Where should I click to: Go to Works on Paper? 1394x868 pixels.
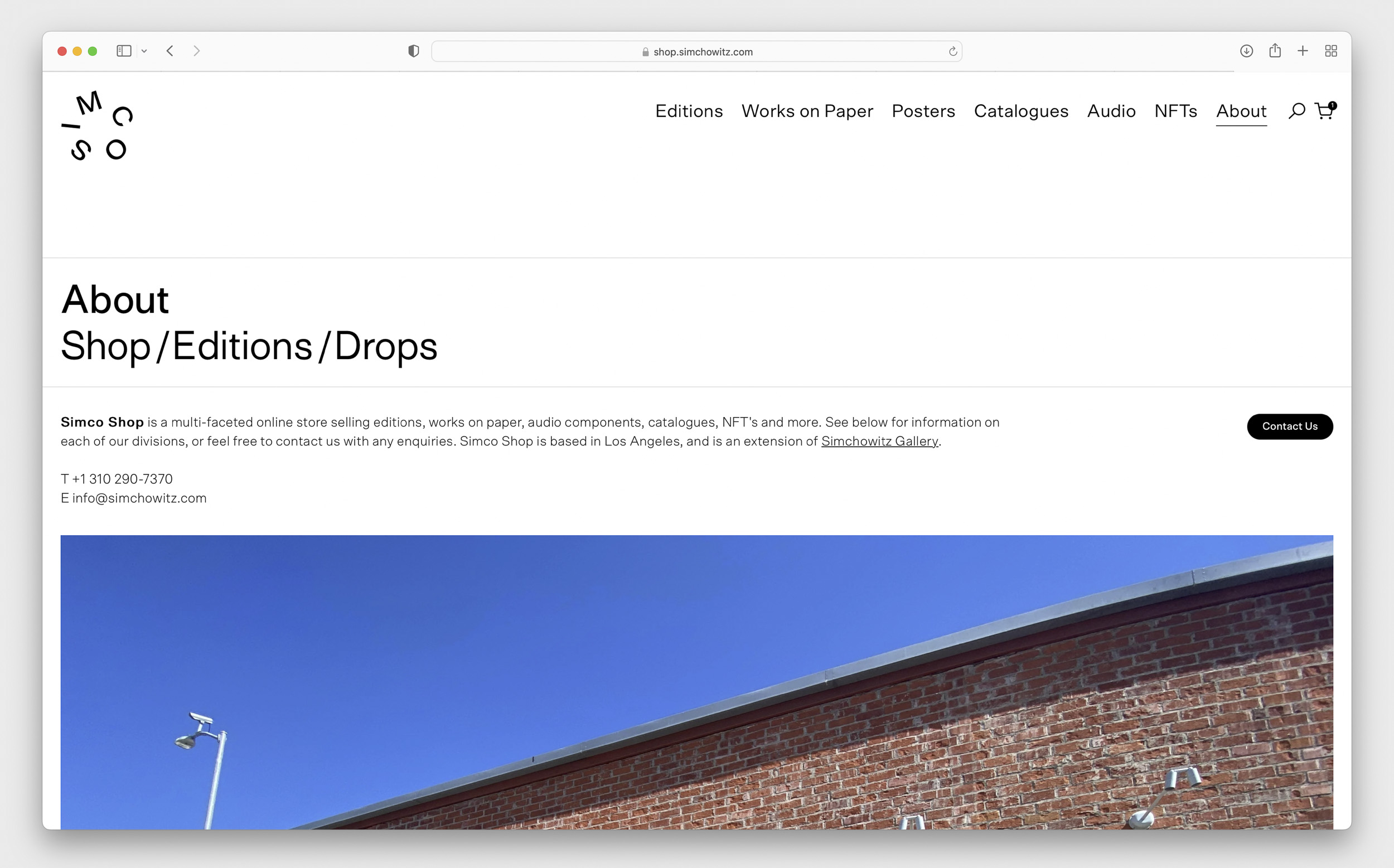coord(807,111)
